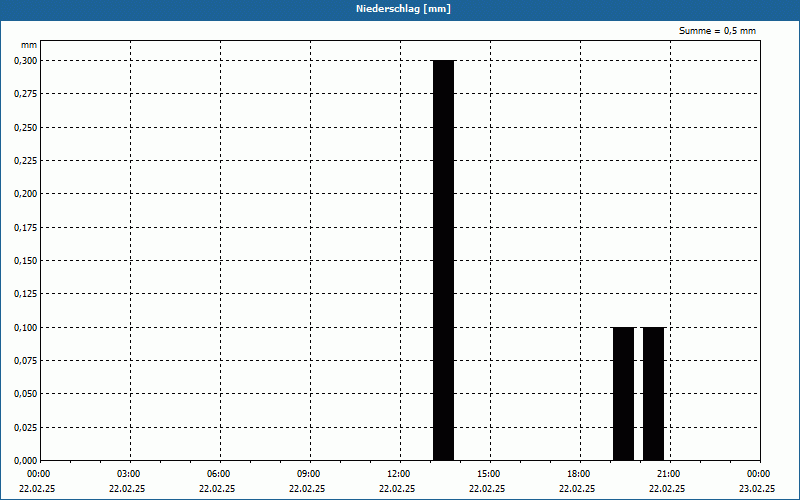Viewport: 800px width, 500px height.
Task: Click the 0,100 y-axis value
Action: pos(26,328)
